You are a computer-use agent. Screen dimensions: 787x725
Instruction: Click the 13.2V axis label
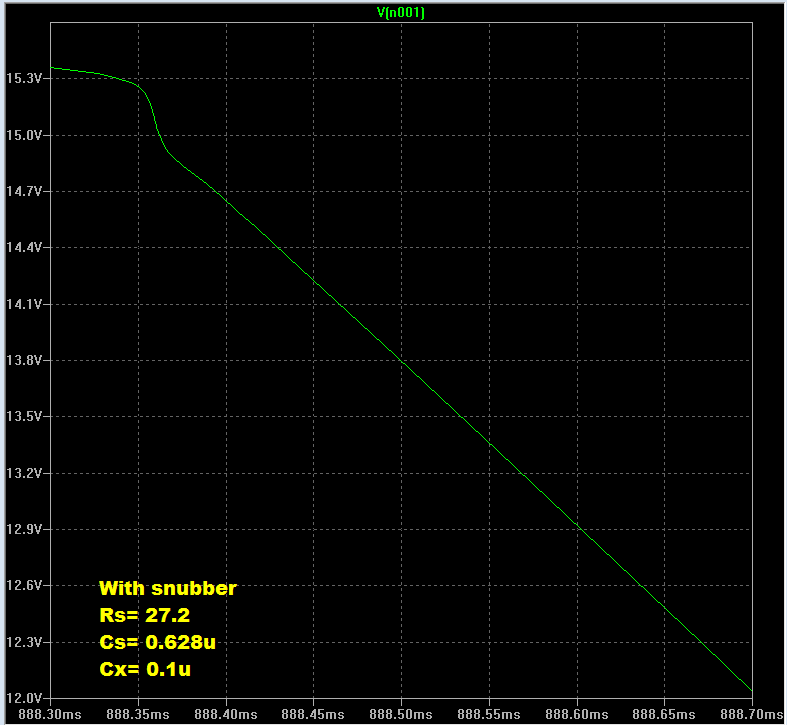[24, 473]
